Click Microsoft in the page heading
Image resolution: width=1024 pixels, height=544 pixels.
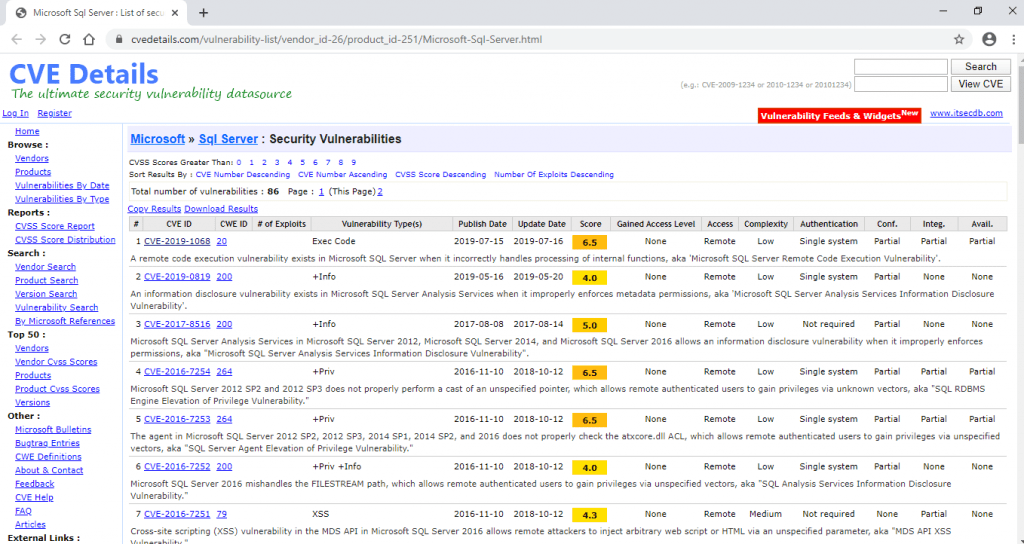tap(157, 139)
